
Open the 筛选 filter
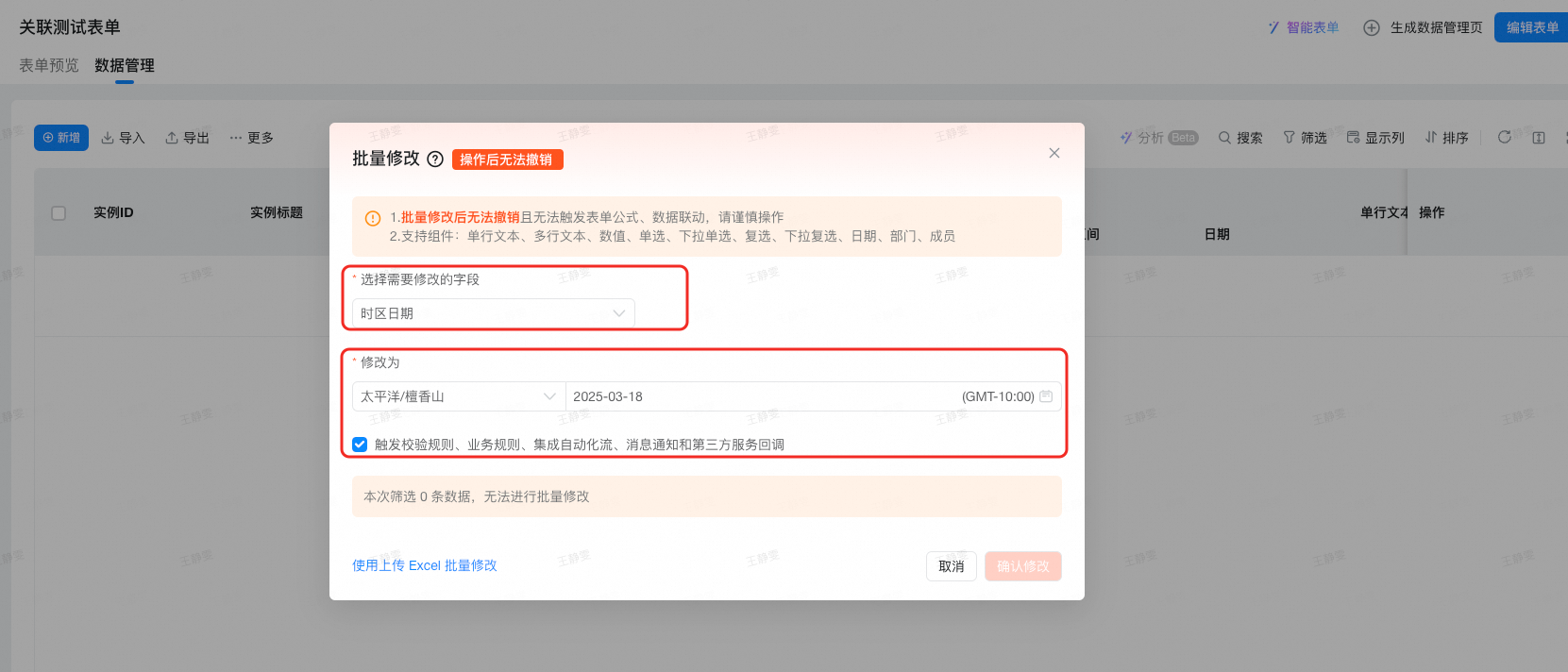pyautogui.click(x=1305, y=138)
